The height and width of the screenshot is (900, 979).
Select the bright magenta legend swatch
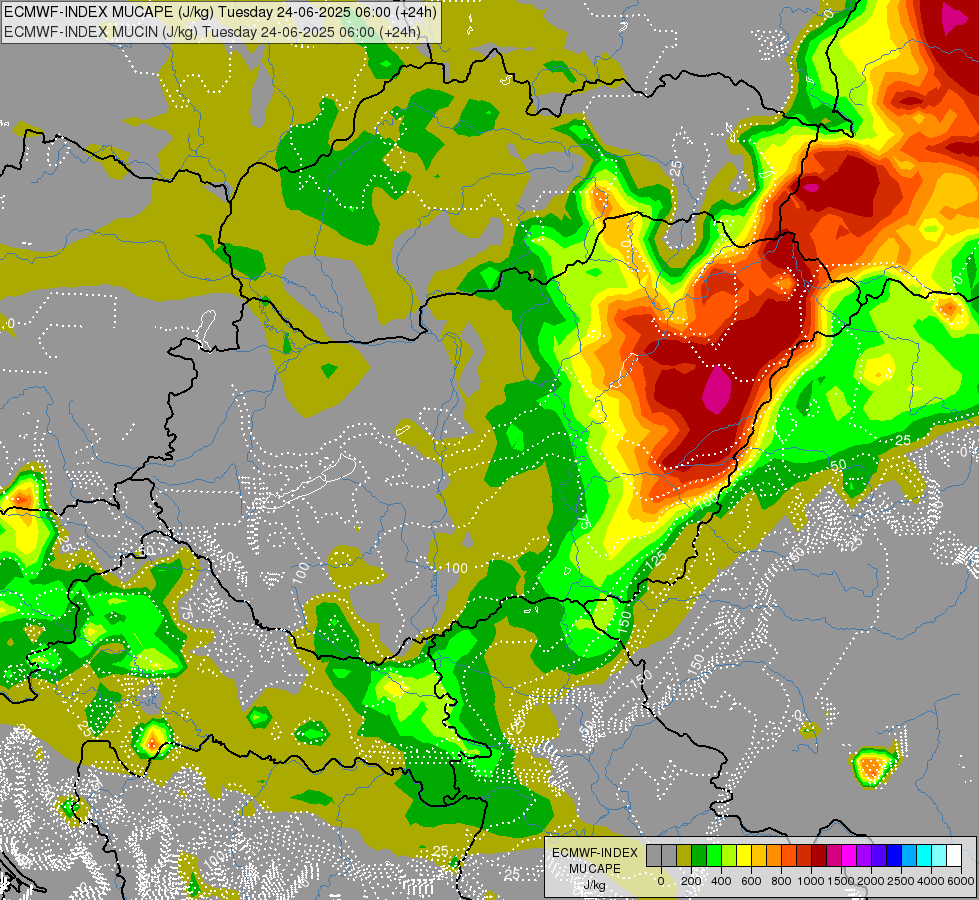tap(850, 855)
